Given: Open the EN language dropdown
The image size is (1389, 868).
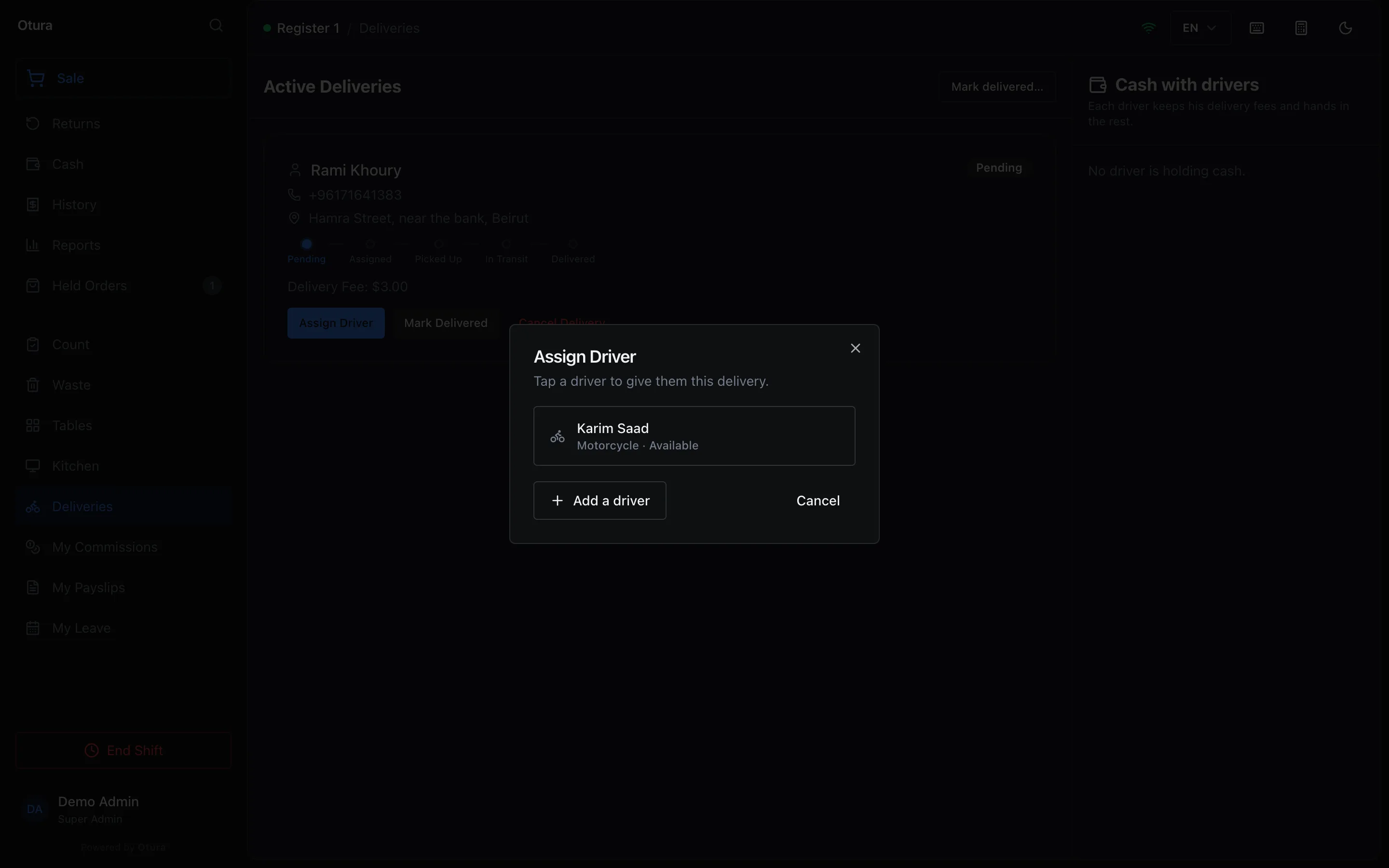Looking at the screenshot, I should click(x=1200, y=28).
